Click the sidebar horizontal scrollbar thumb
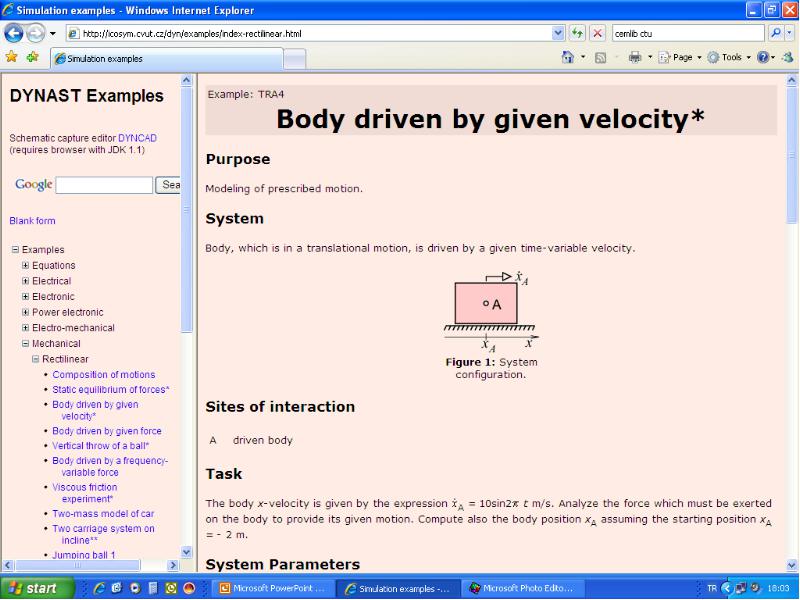Image resolution: width=800 pixels, height=600 pixels. coord(78,565)
